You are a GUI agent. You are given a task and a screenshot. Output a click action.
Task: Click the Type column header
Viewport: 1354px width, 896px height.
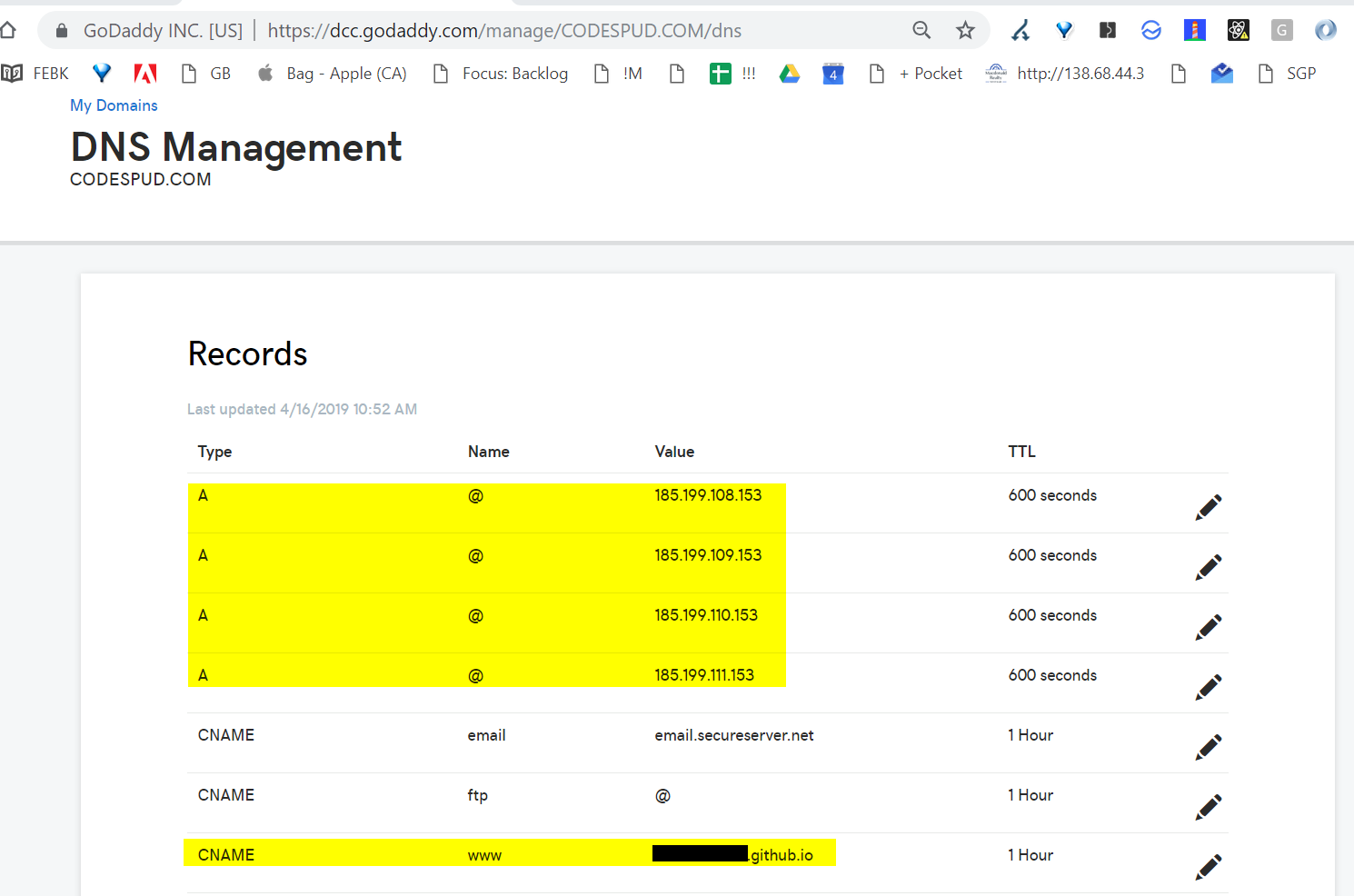click(215, 452)
